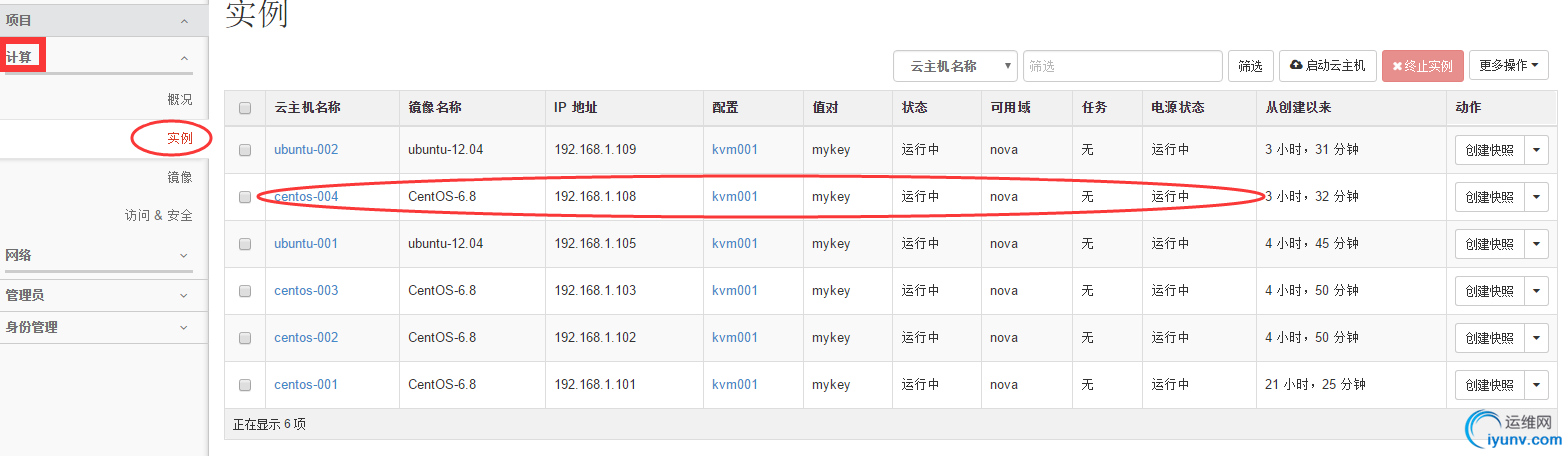Open action dropdown arrow for centos-002
Viewport: 1568px width, 456px height.
point(1536,338)
